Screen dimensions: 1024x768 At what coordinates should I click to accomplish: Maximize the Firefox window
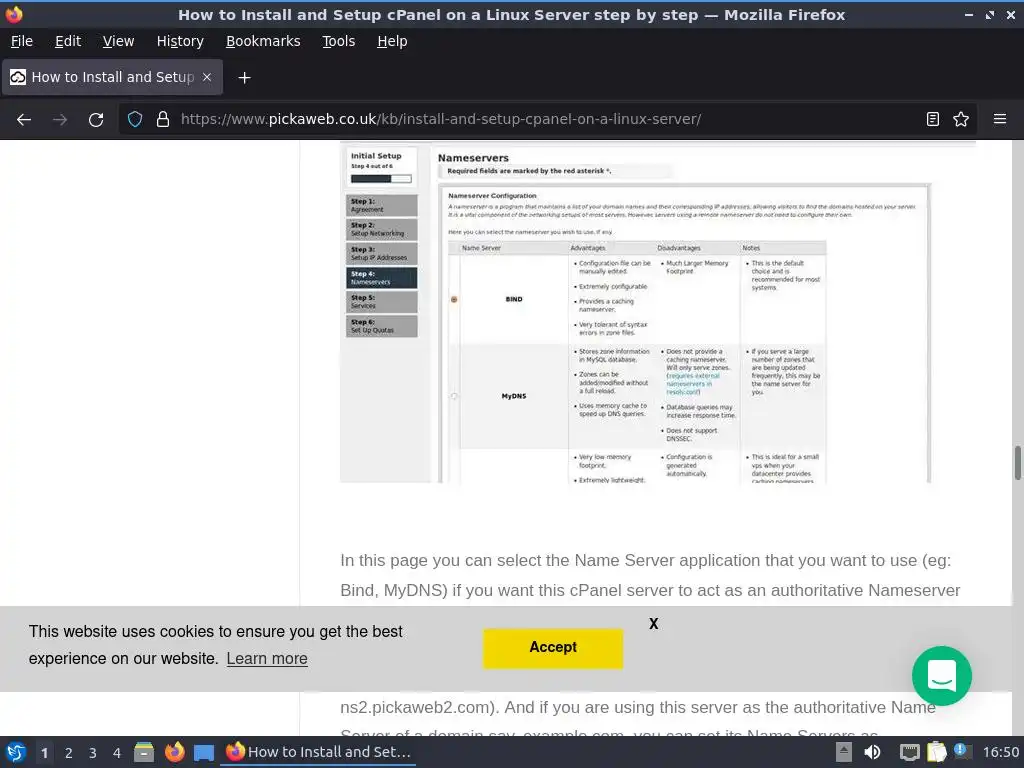click(x=990, y=14)
